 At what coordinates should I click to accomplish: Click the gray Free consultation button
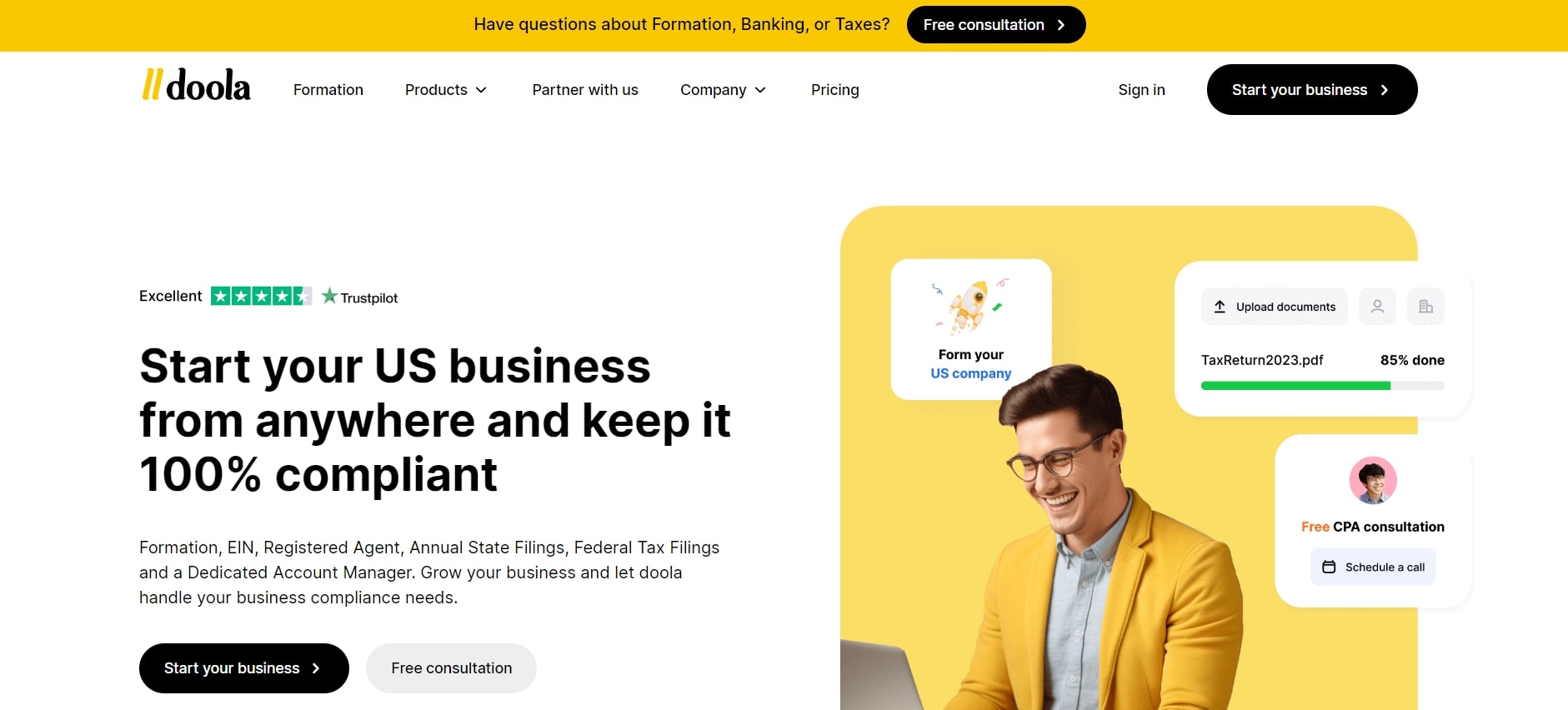451,668
